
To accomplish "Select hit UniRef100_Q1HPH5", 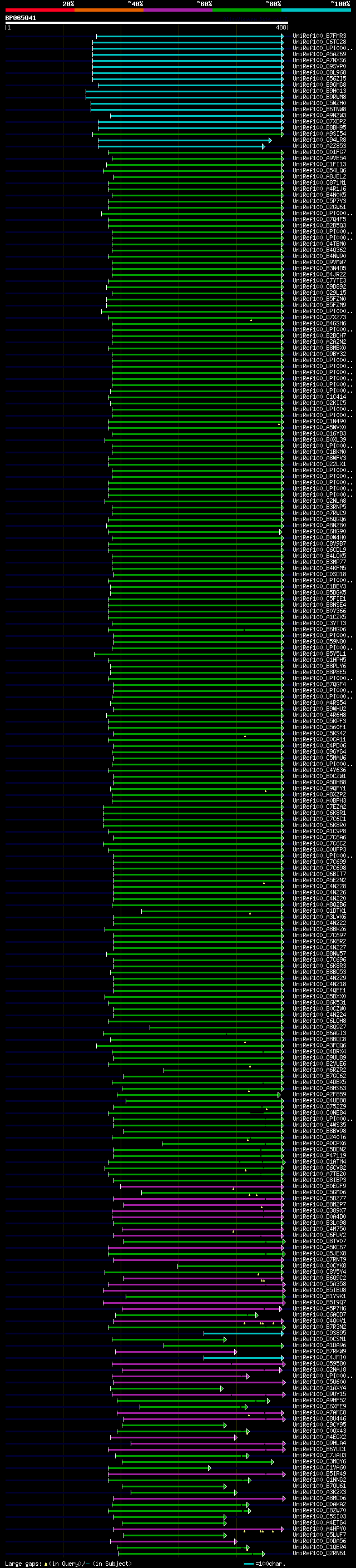I will pyautogui.click(x=319, y=660).
